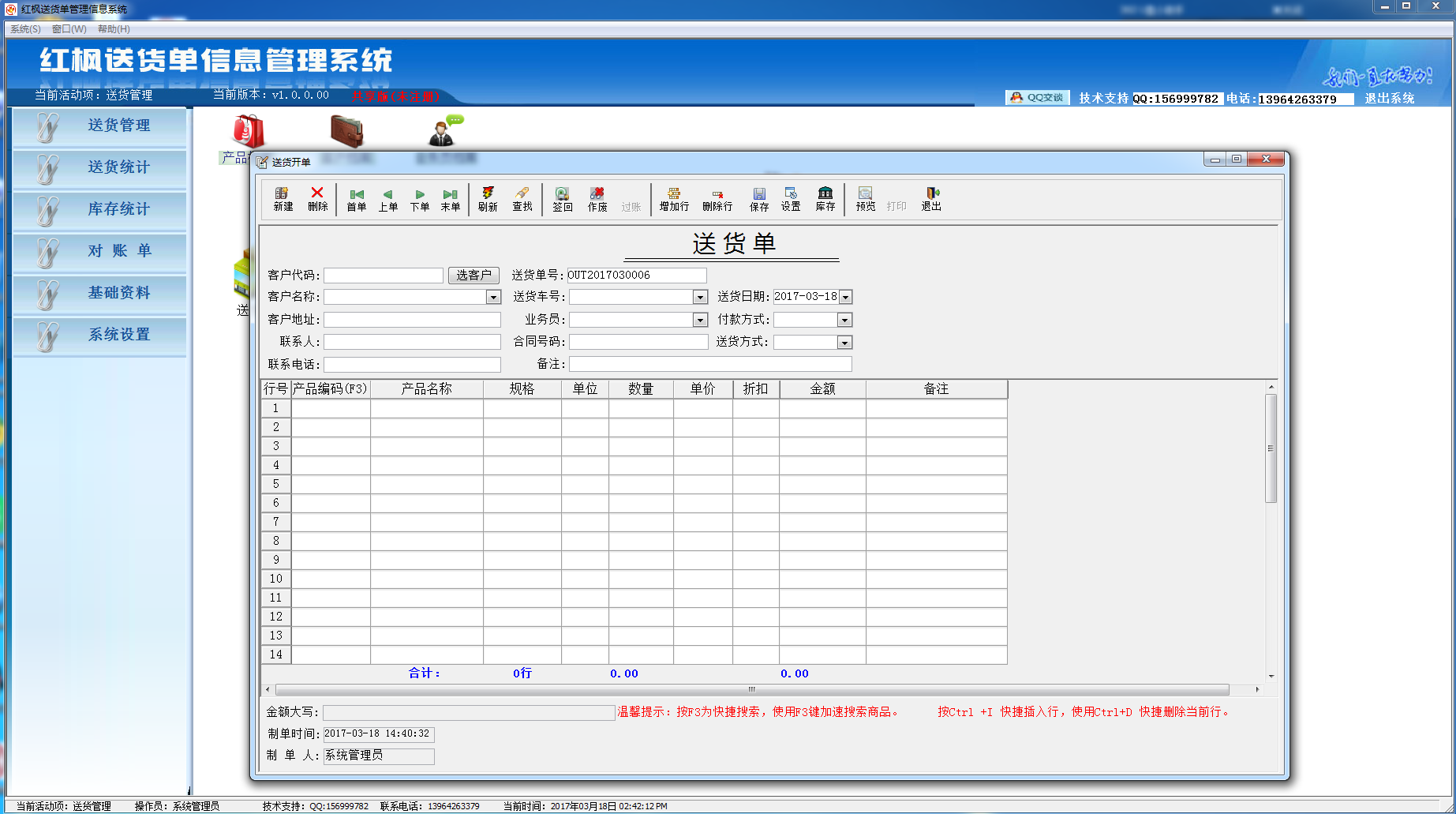
Task: Minimize the 送货开单 window
Action: 1215,159
